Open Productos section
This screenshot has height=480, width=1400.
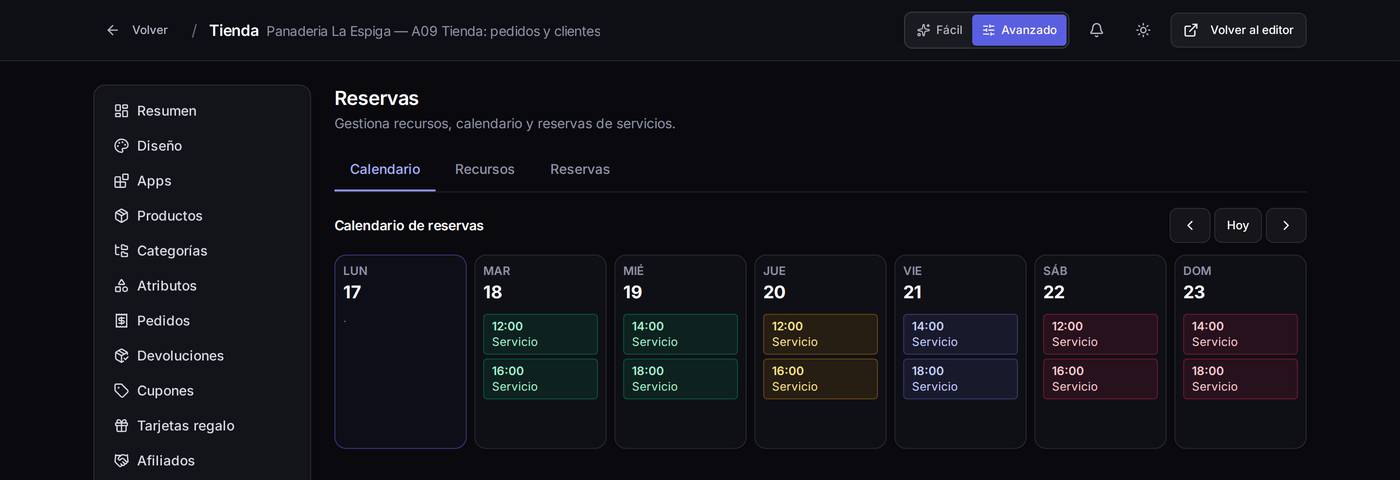[202, 216]
